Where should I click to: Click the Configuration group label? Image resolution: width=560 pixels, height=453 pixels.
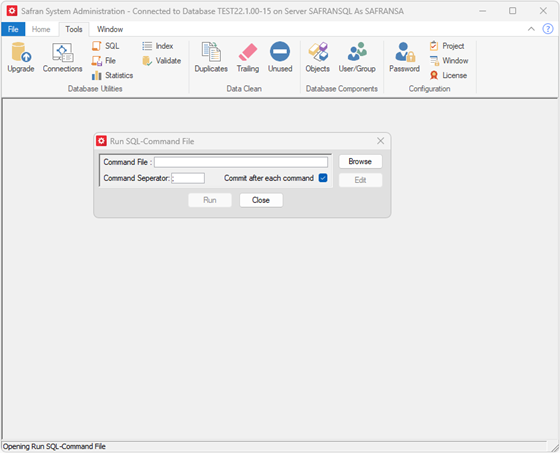[x=429, y=89]
